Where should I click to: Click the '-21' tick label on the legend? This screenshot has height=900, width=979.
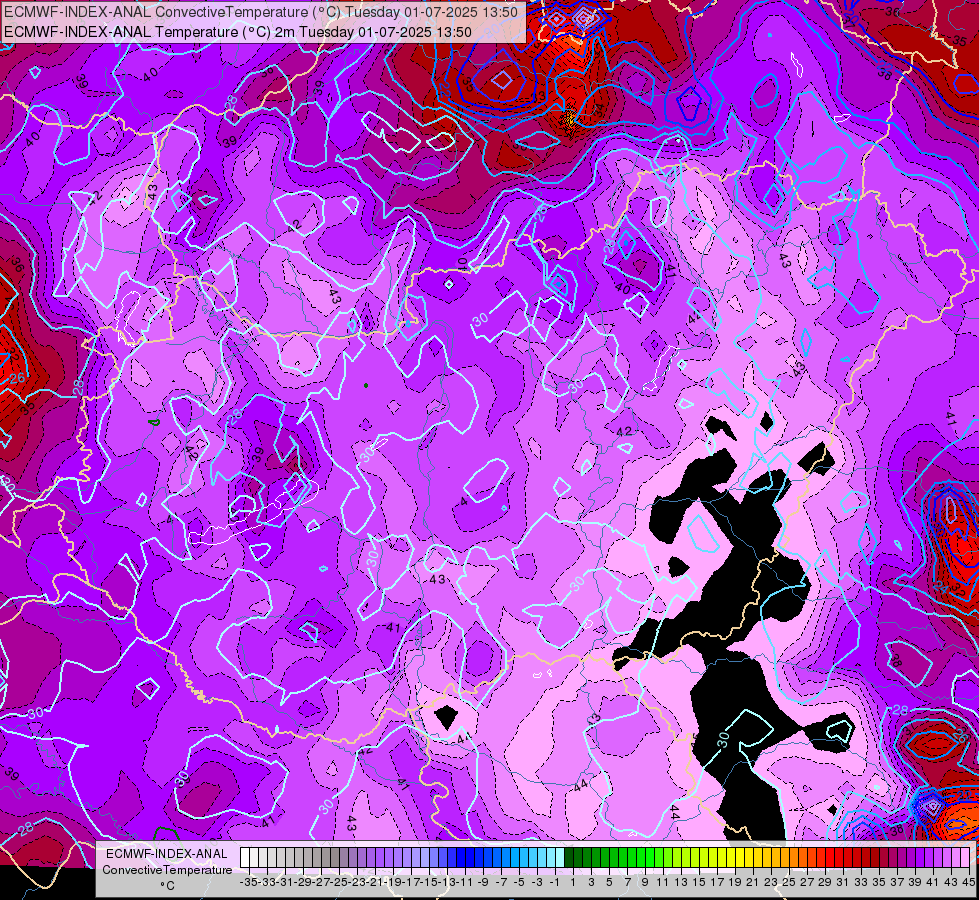374,882
